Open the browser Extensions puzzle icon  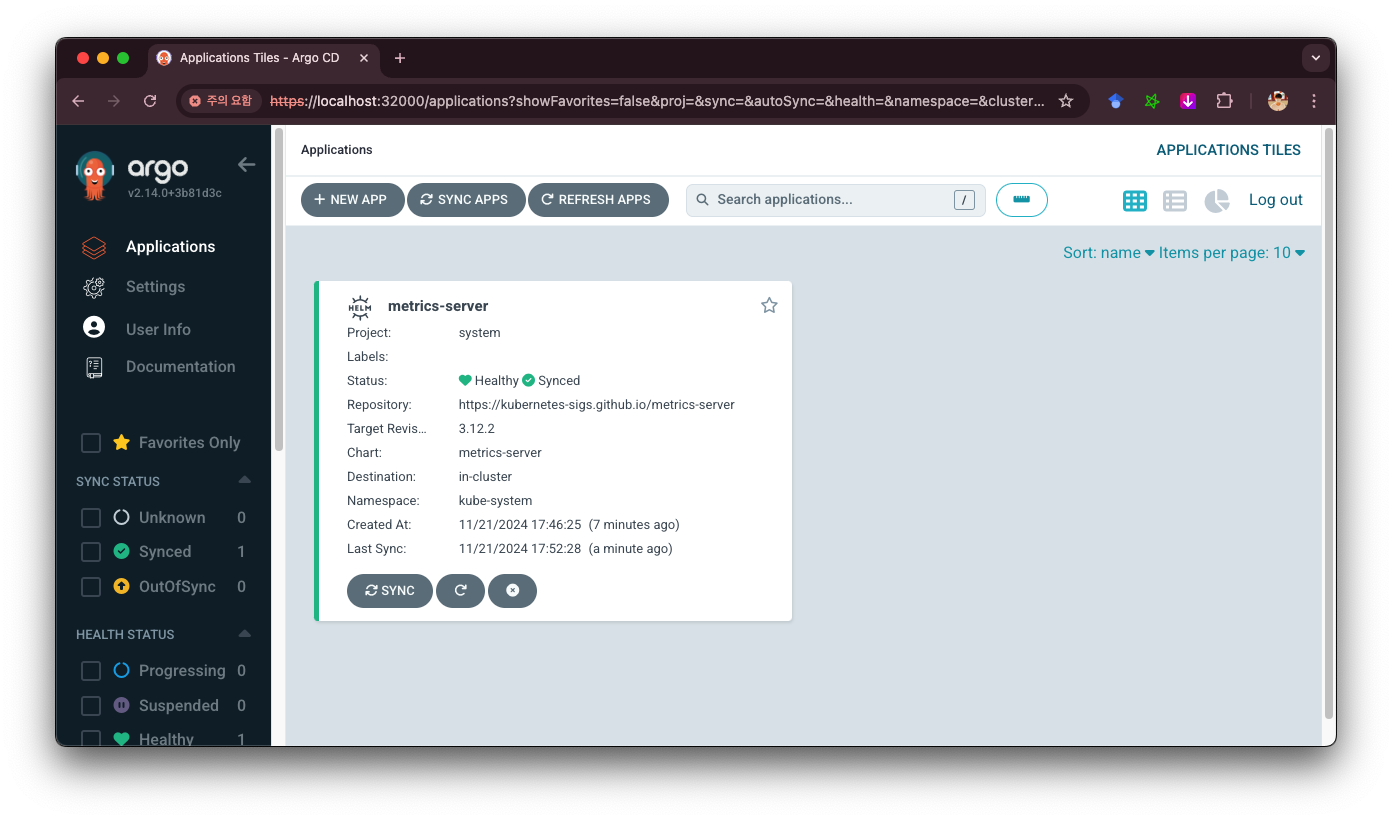coord(1224,101)
